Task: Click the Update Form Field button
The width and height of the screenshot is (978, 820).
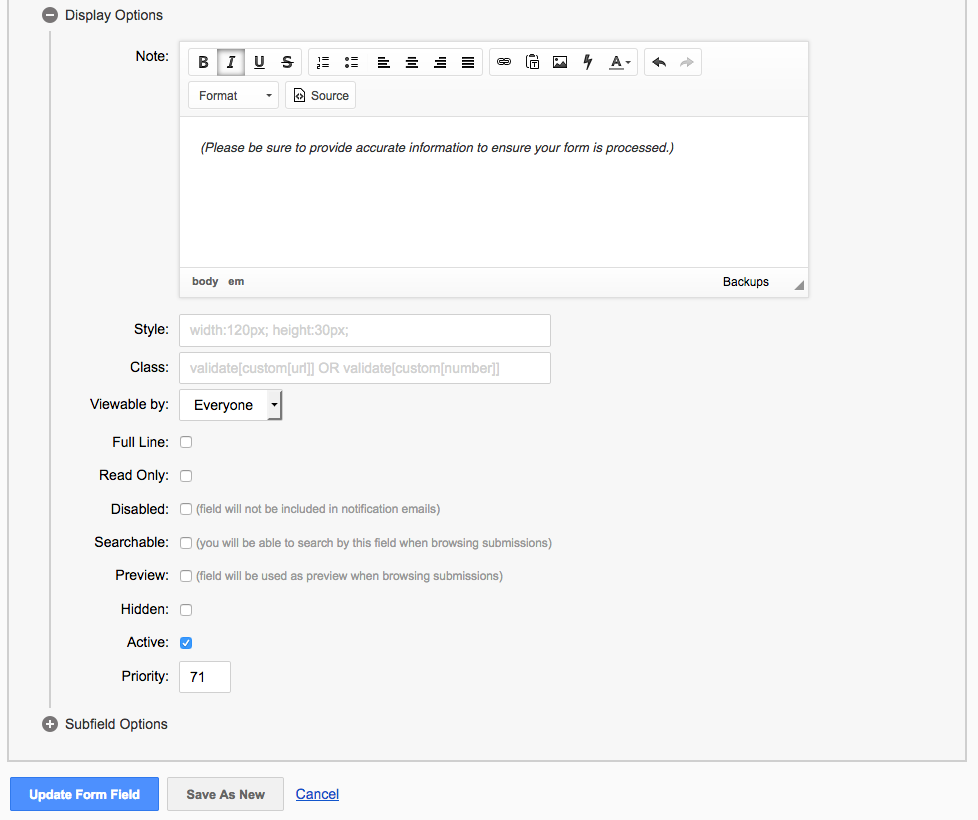Action: pyautogui.click(x=84, y=794)
